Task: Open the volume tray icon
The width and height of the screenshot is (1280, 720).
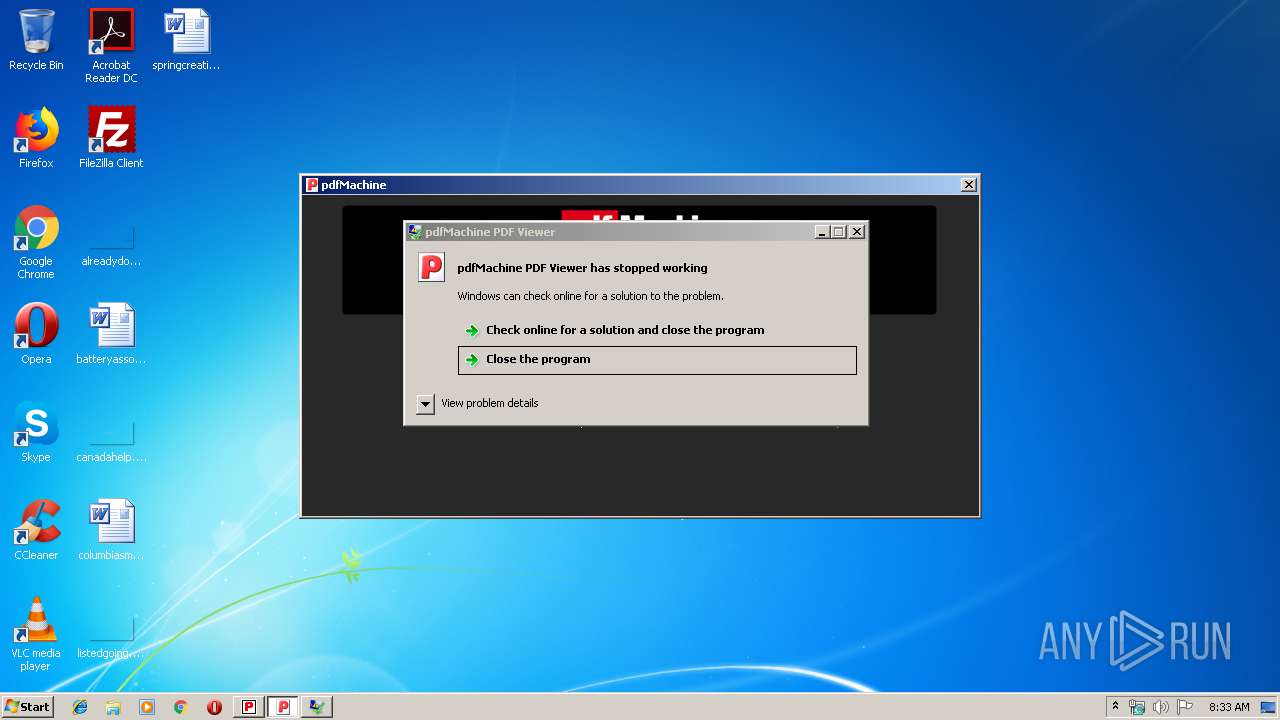Action: 1161,707
